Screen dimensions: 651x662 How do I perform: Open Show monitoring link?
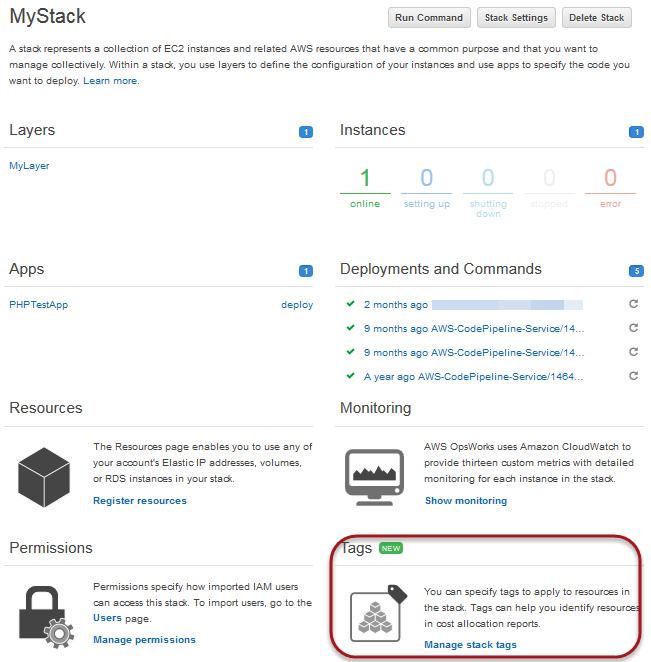[466, 501]
